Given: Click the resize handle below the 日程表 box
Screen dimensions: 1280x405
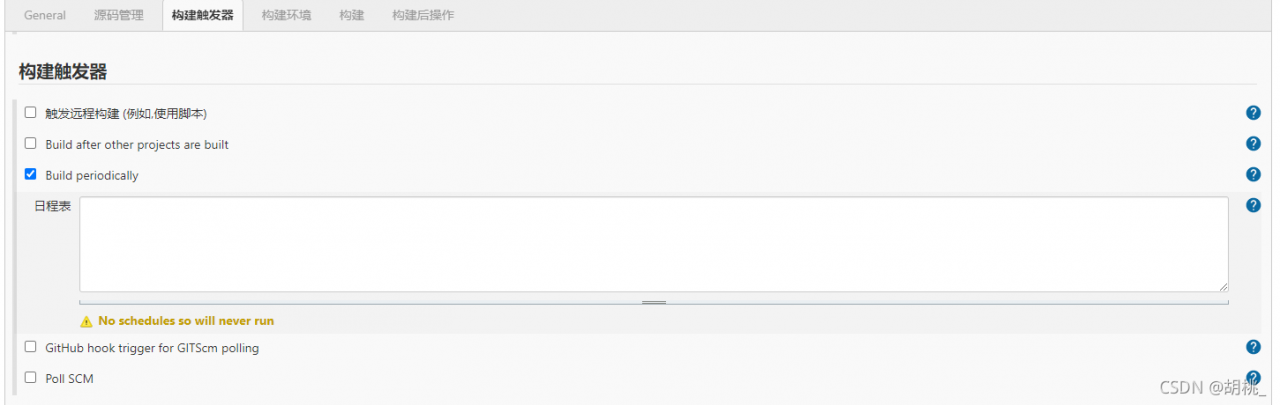Looking at the screenshot, I should [654, 301].
